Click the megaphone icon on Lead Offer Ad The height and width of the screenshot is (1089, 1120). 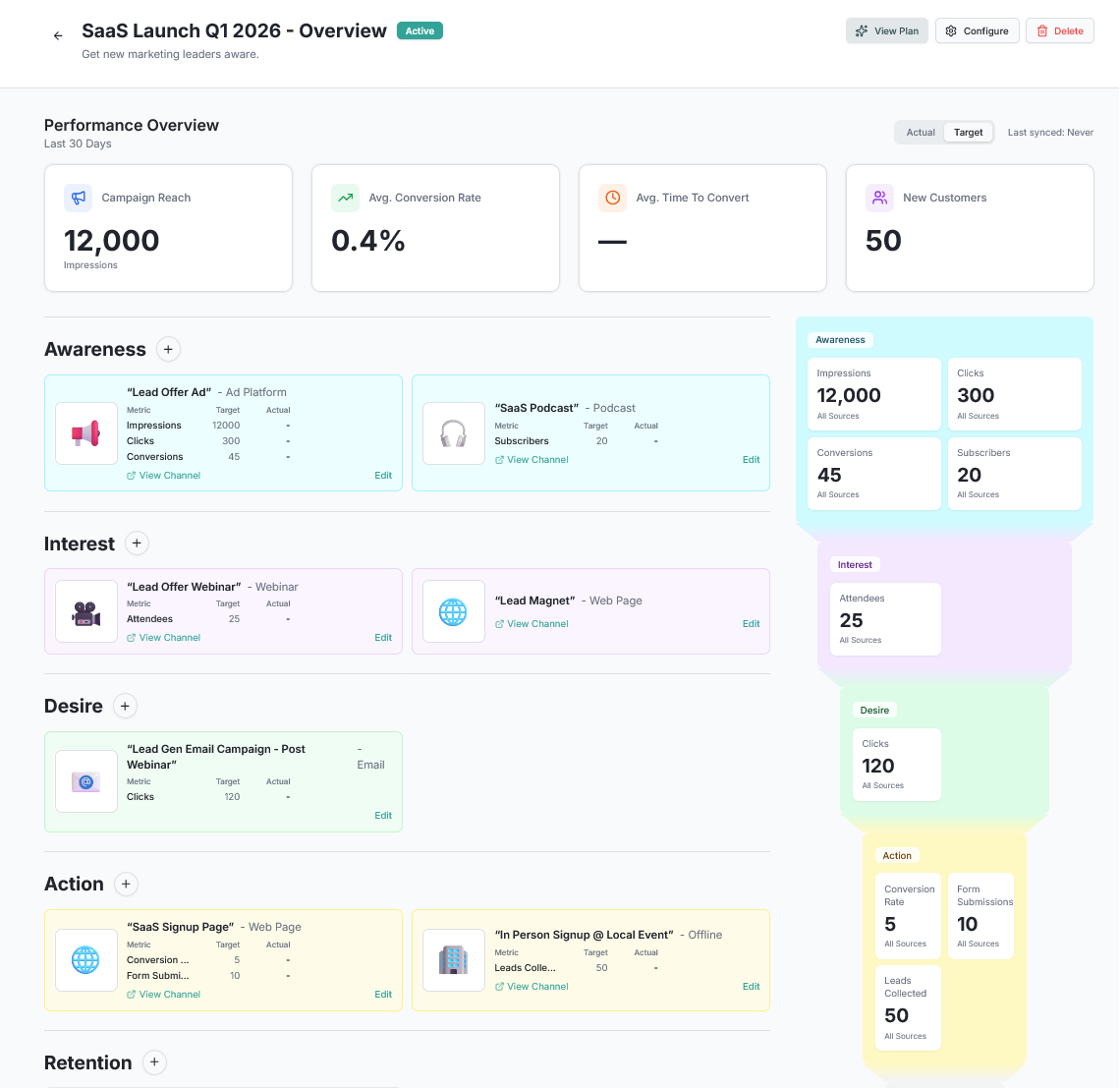coord(86,433)
